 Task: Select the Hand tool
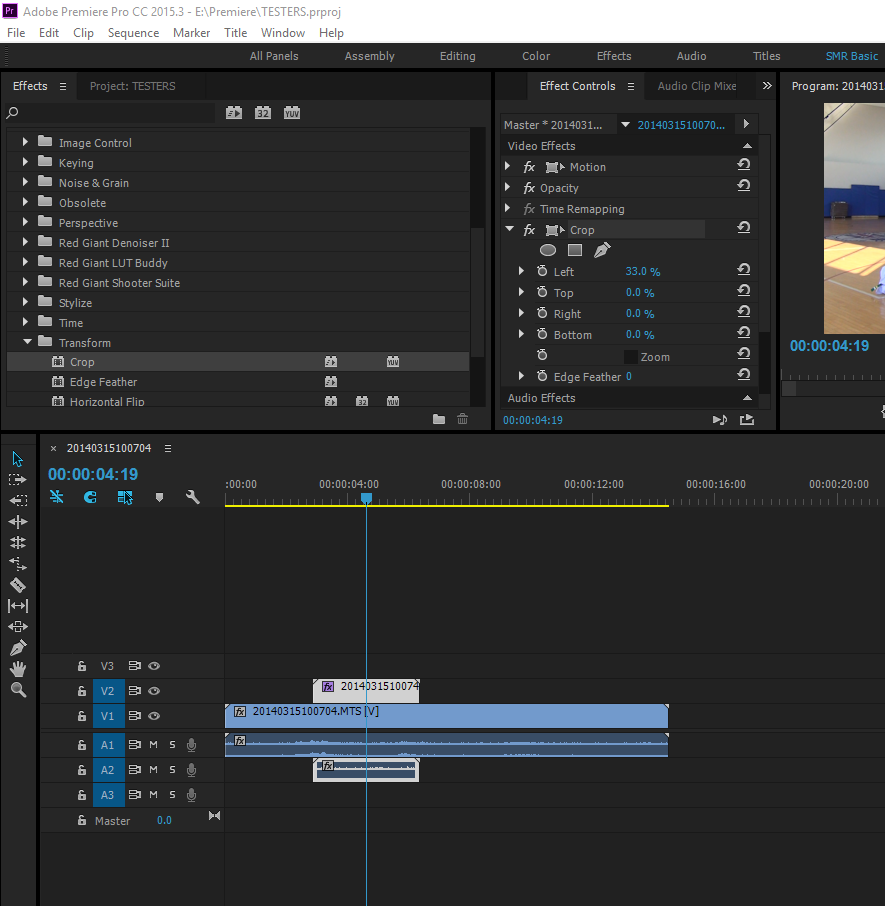click(x=18, y=669)
